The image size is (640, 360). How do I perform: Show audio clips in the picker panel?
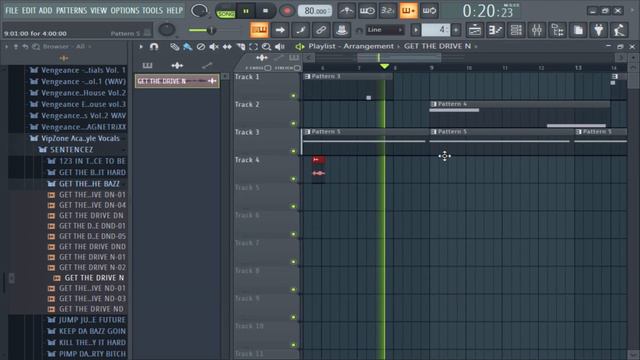(x=177, y=65)
